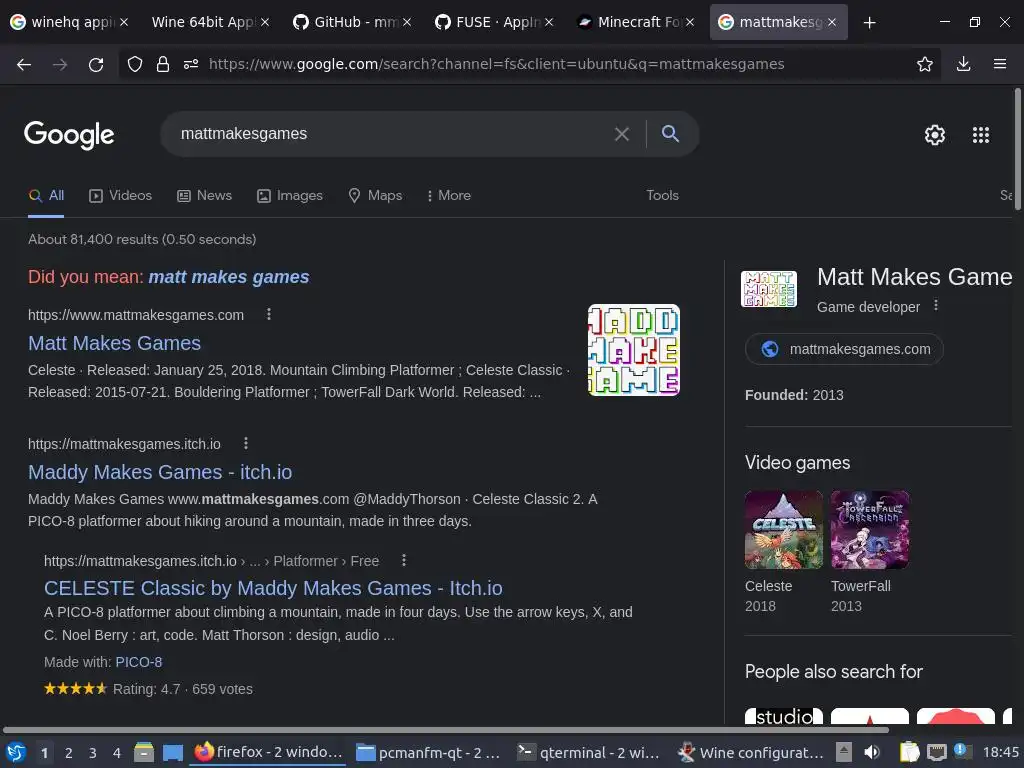
Task: Open the shield tracking protection icon
Action: [135, 64]
